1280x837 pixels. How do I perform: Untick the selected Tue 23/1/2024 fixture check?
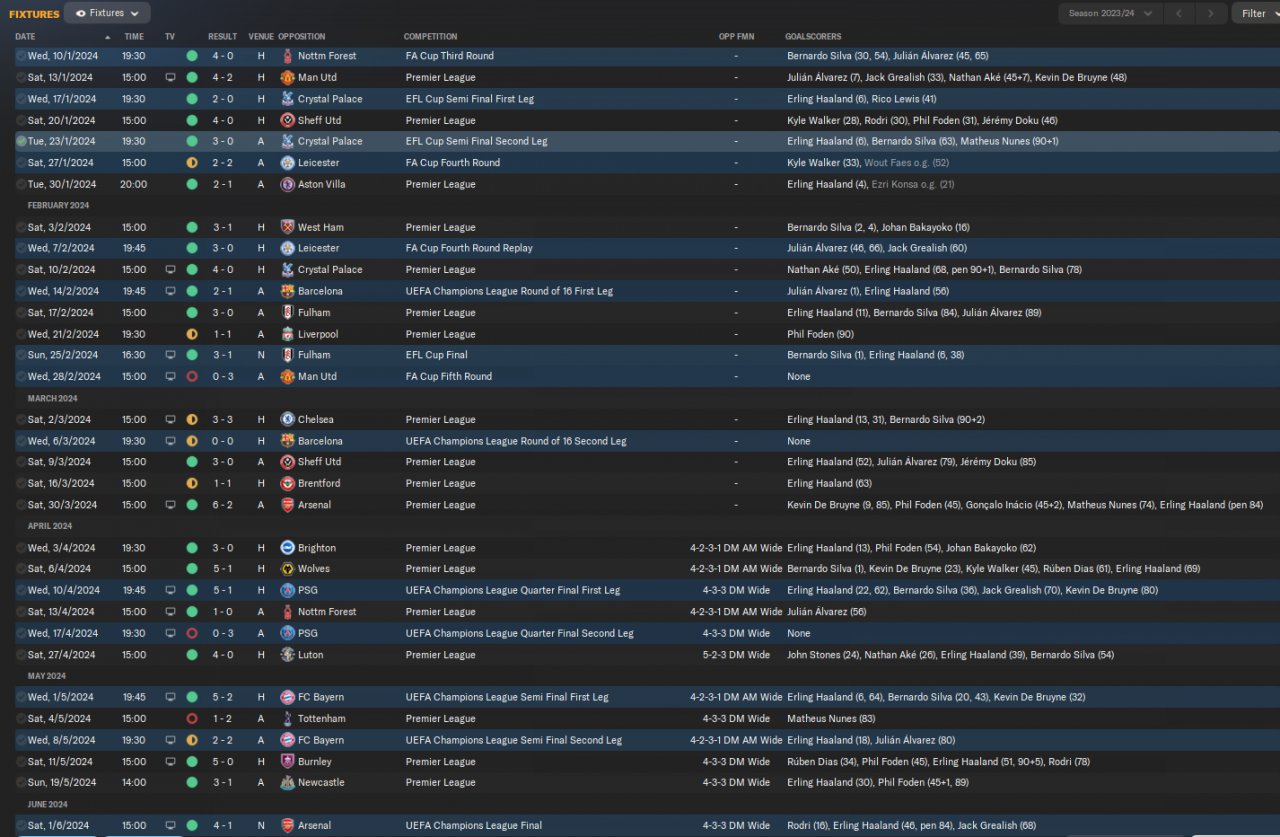tap(21, 141)
